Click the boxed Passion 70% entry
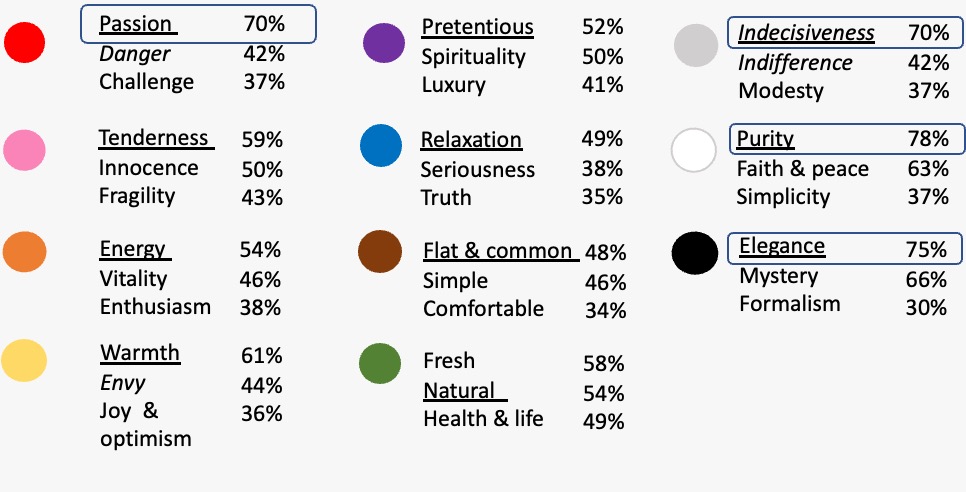This screenshot has height=492, width=966. click(198, 24)
